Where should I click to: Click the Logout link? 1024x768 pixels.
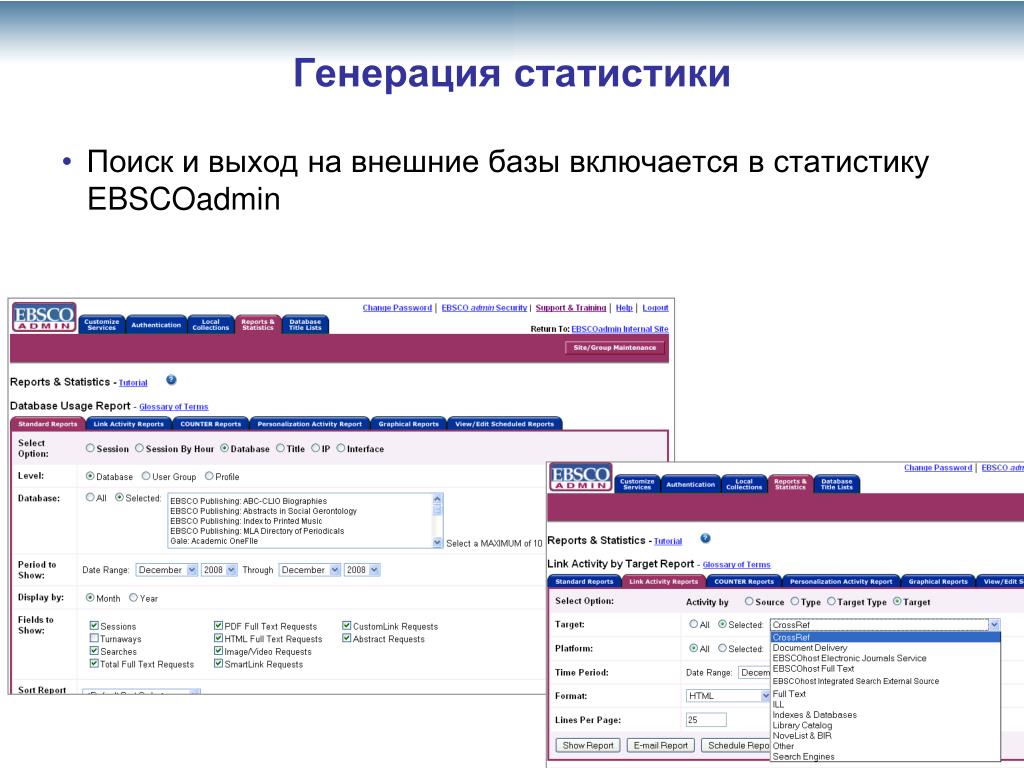655,308
